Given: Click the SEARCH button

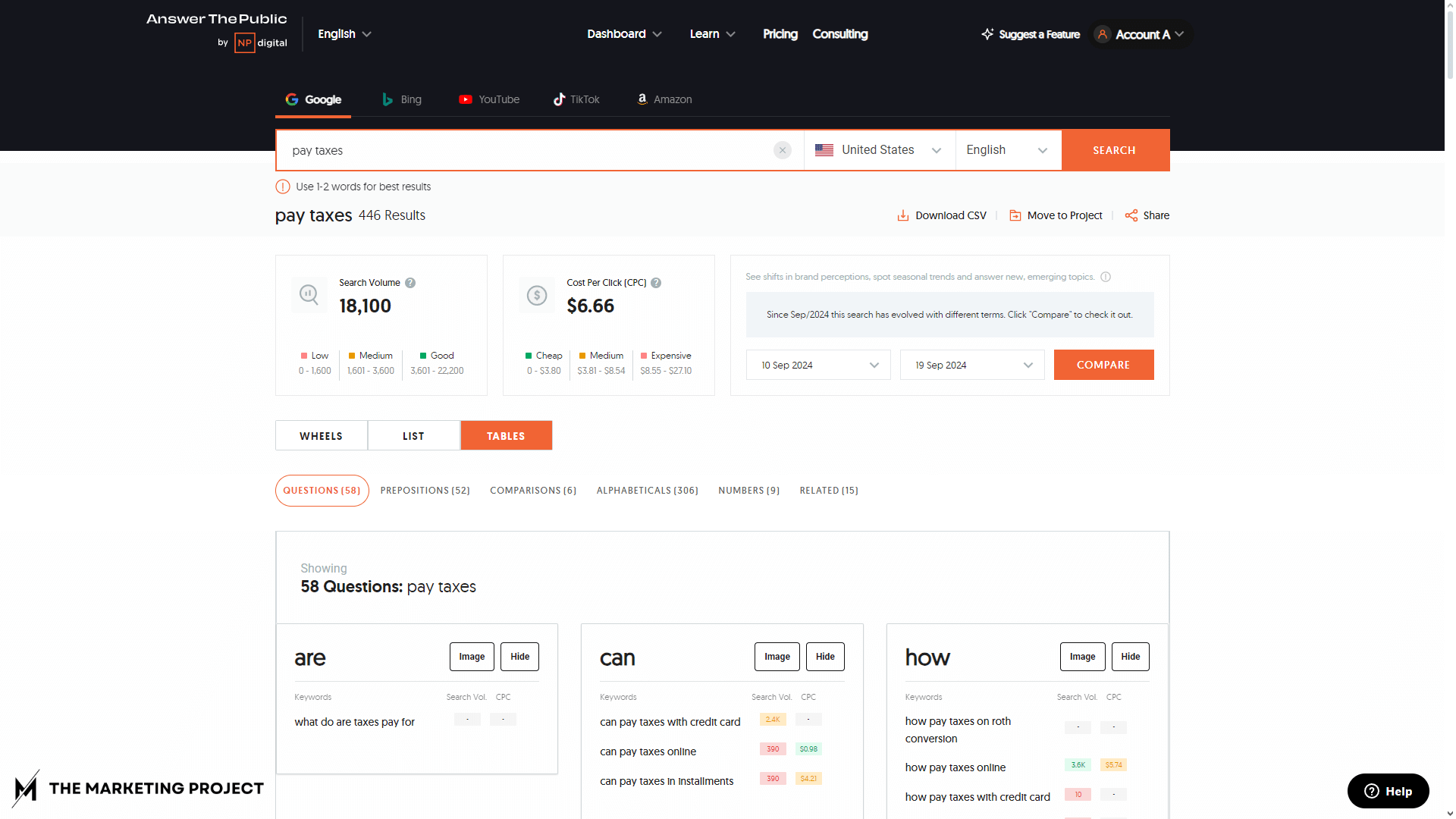Looking at the screenshot, I should pos(1113,149).
